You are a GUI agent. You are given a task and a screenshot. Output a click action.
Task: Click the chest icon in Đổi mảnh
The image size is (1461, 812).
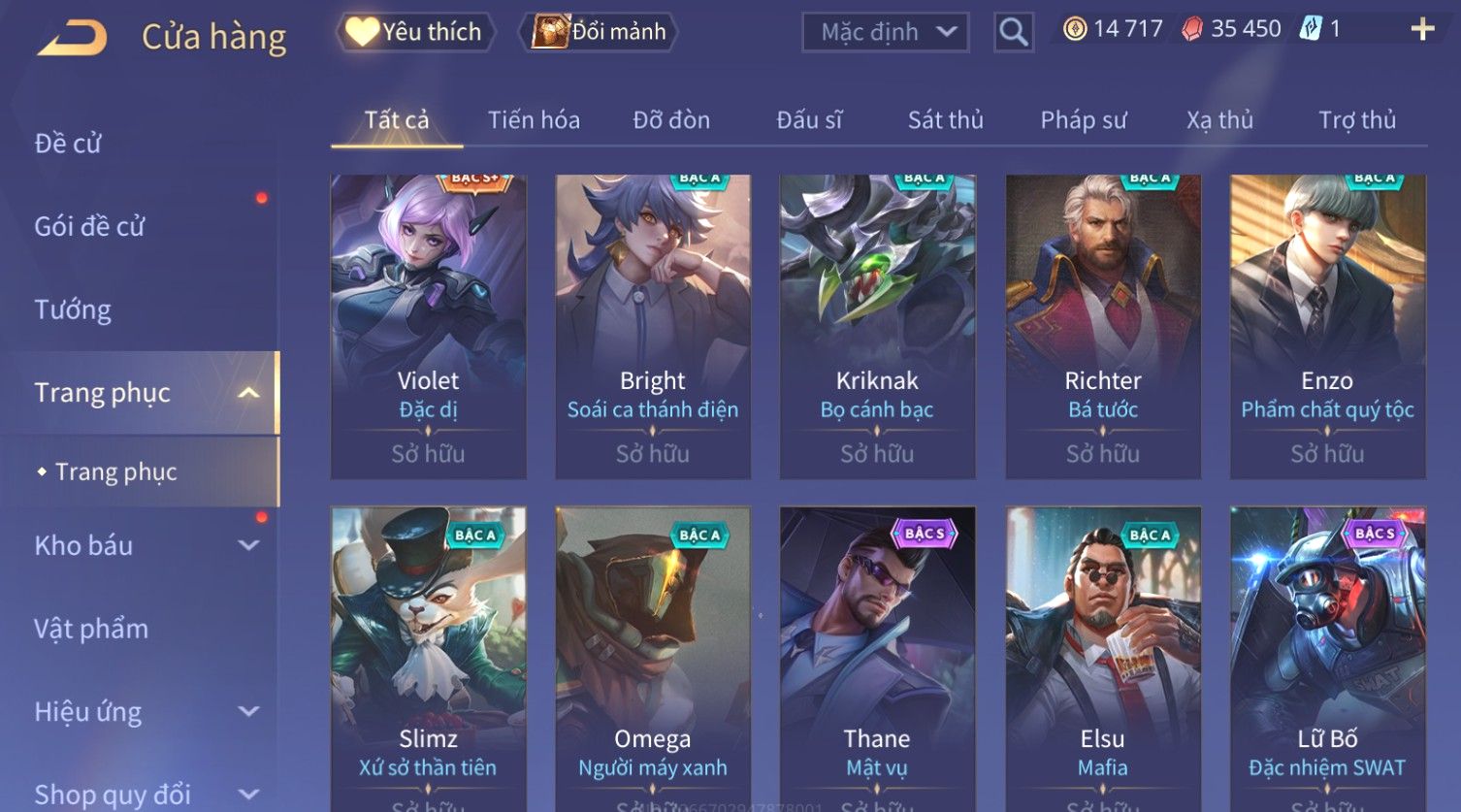pos(550,32)
